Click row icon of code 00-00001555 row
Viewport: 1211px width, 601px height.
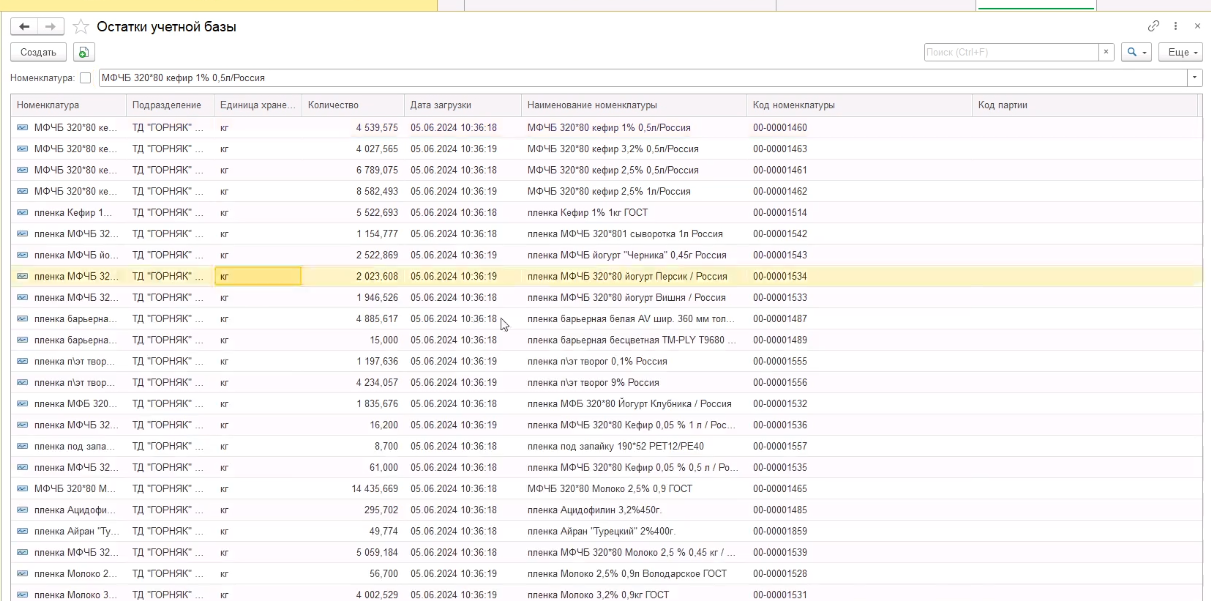pos(23,361)
